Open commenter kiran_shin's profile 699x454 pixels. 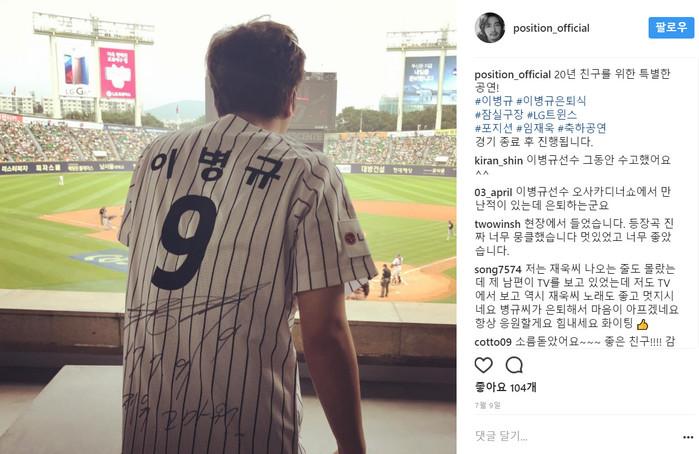(498, 161)
